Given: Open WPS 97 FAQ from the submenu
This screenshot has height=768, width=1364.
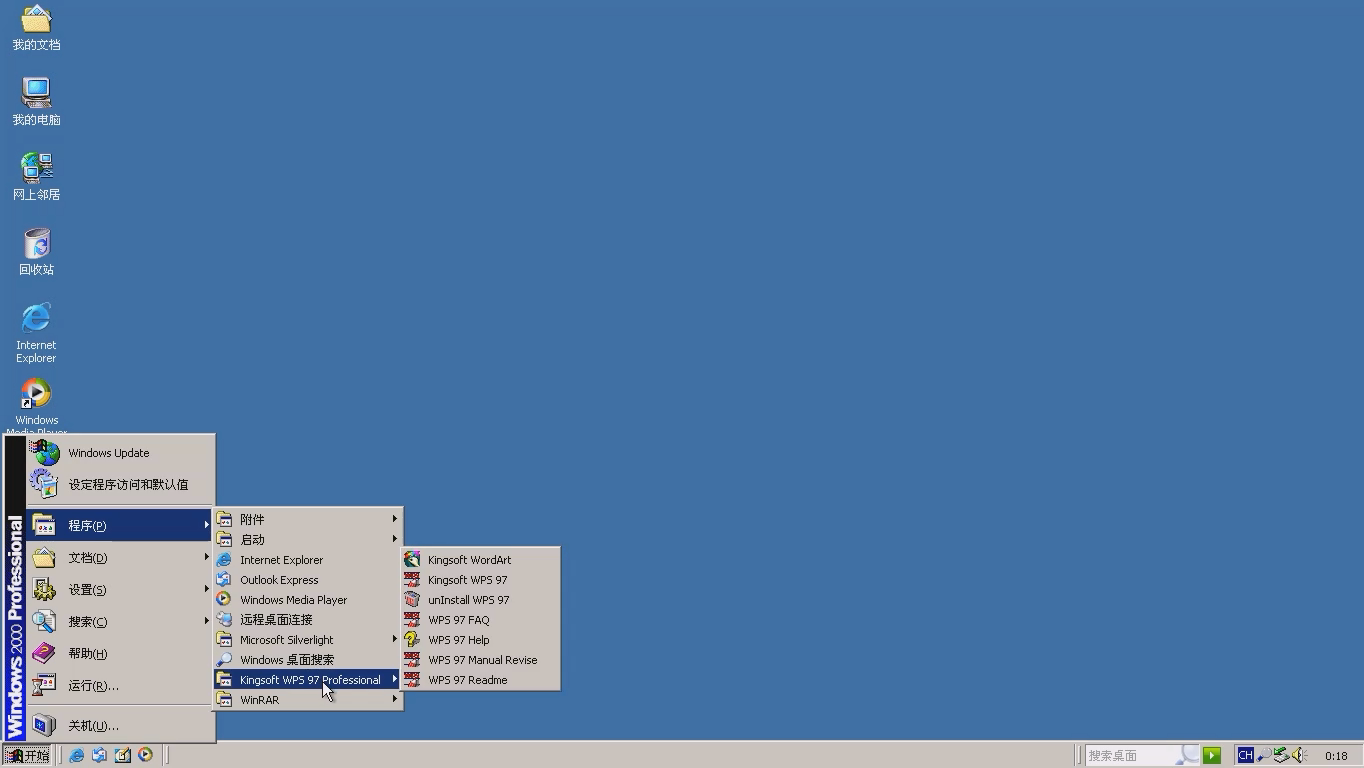Looking at the screenshot, I should (x=481, y=619).
